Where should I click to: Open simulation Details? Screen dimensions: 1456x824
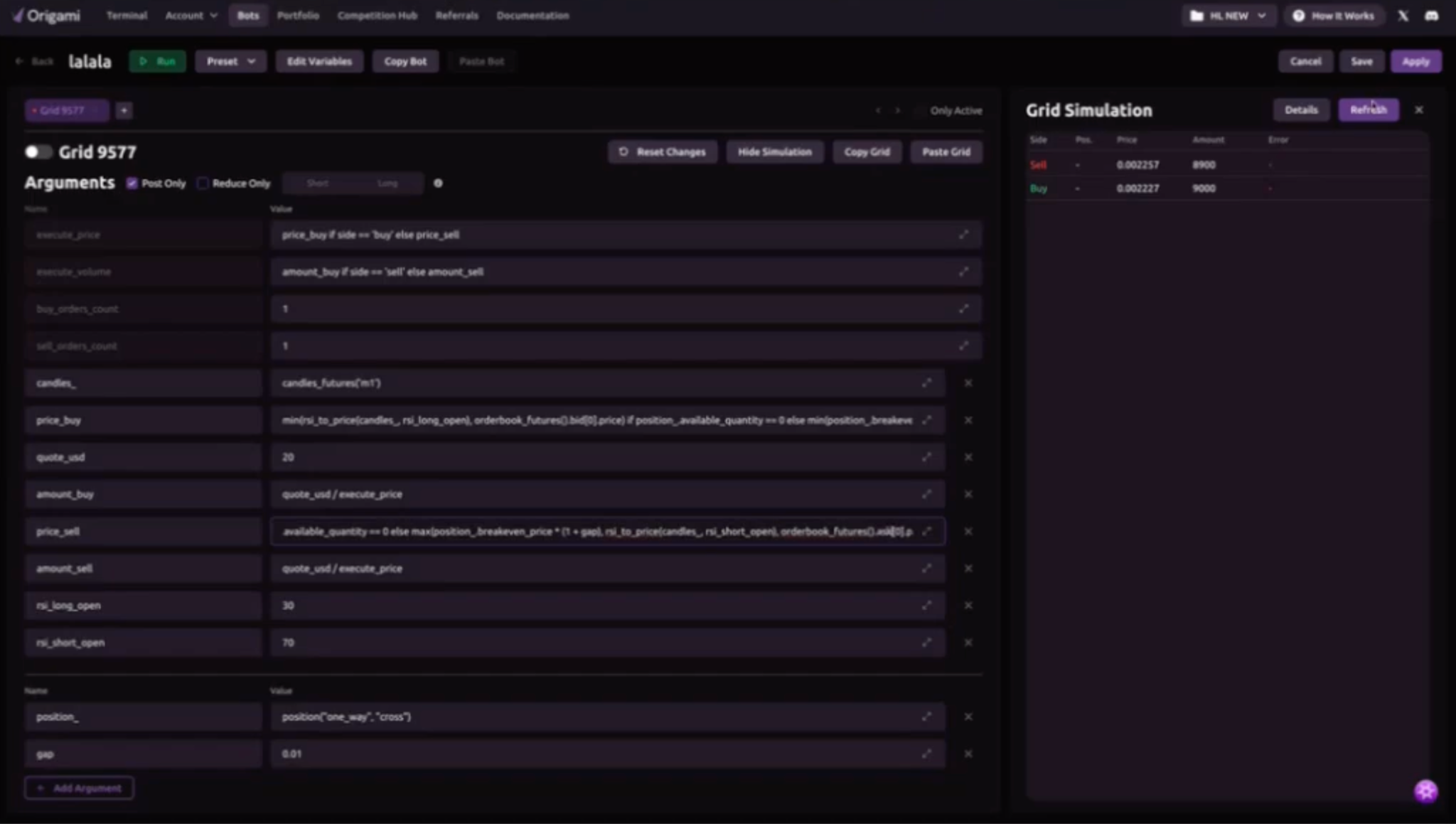click(1301, 110)
